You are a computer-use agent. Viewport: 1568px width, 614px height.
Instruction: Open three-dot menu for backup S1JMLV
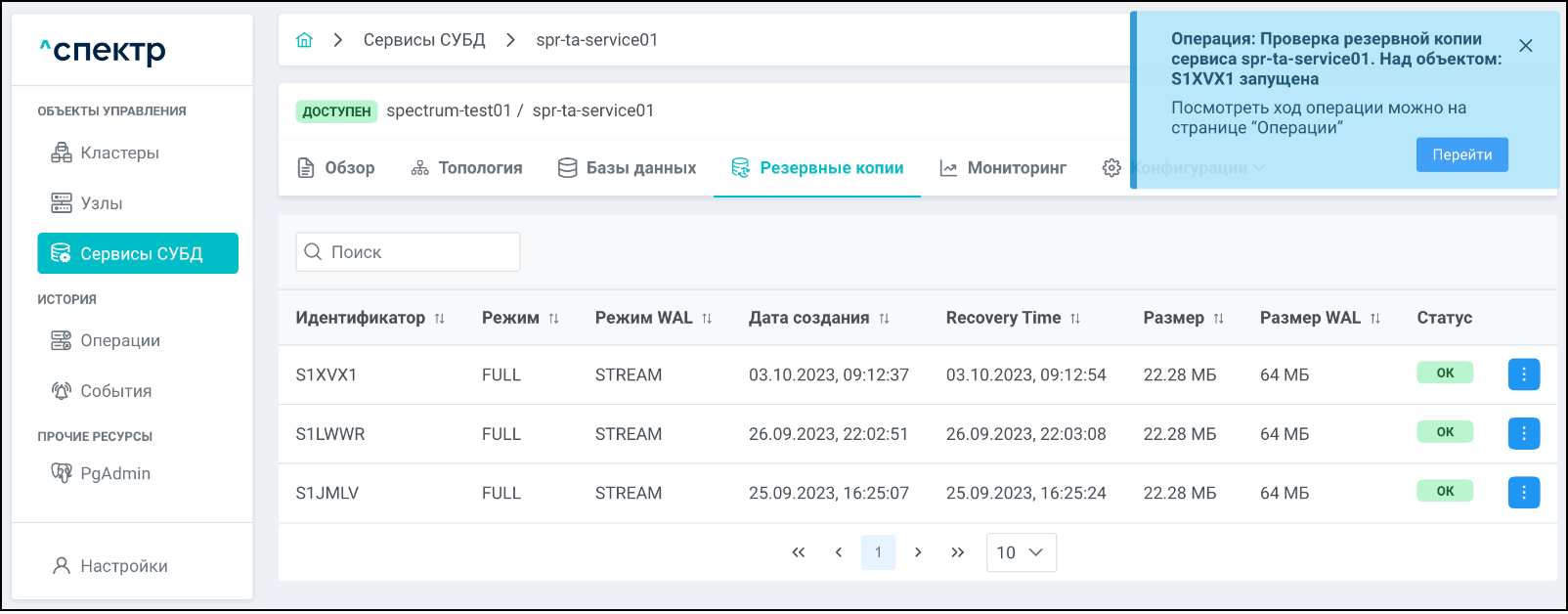click(1523, 493)
